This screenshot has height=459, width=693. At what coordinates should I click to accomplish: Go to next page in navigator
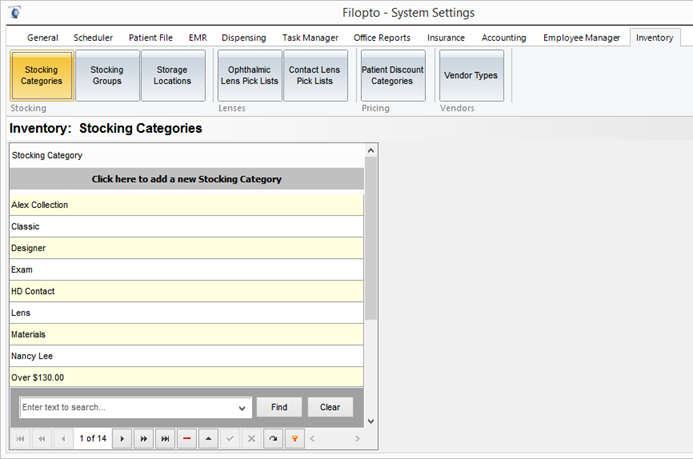click(x=144, y=439)
